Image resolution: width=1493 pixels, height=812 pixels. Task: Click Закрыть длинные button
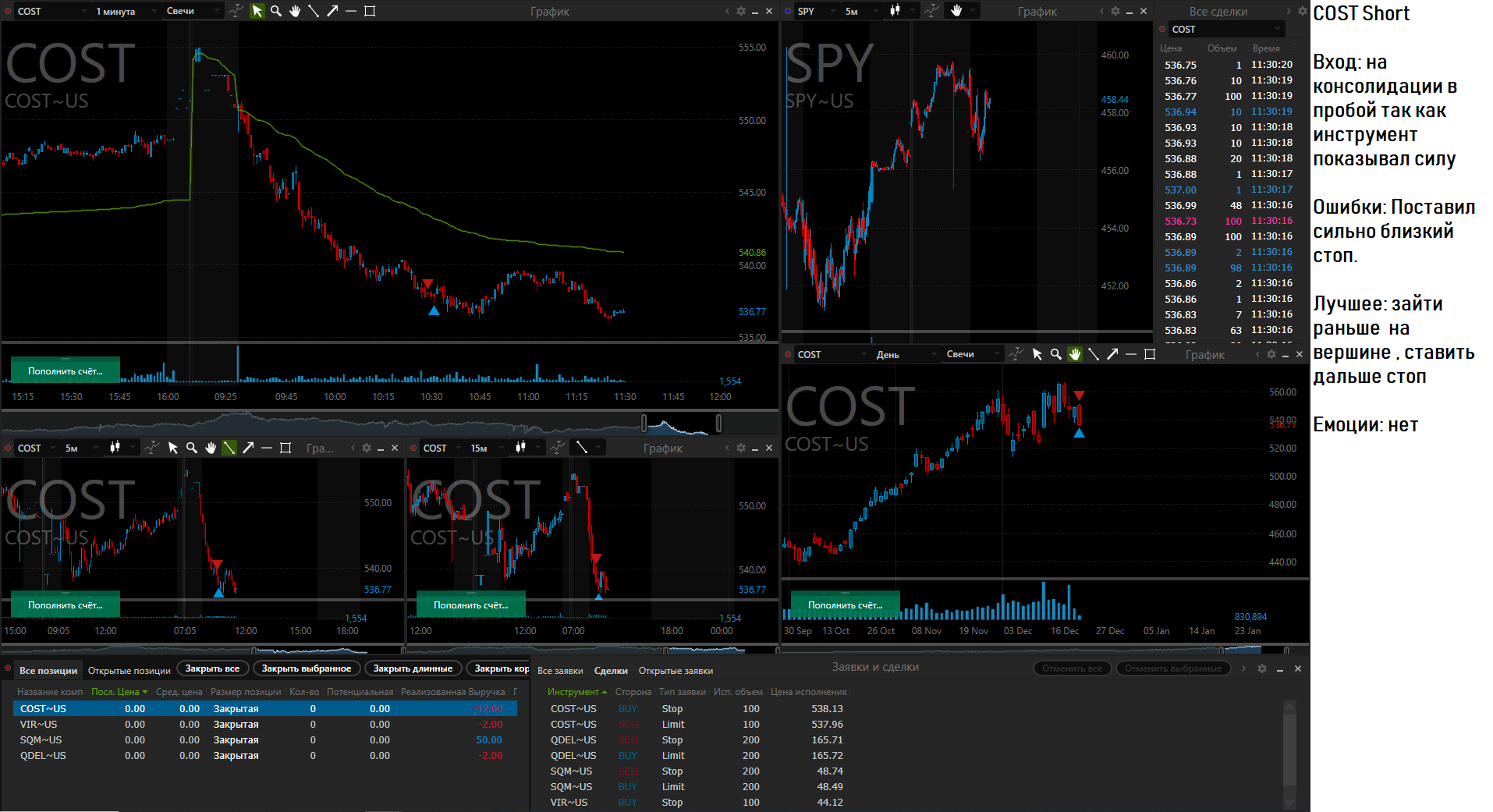tap(413, 668)
